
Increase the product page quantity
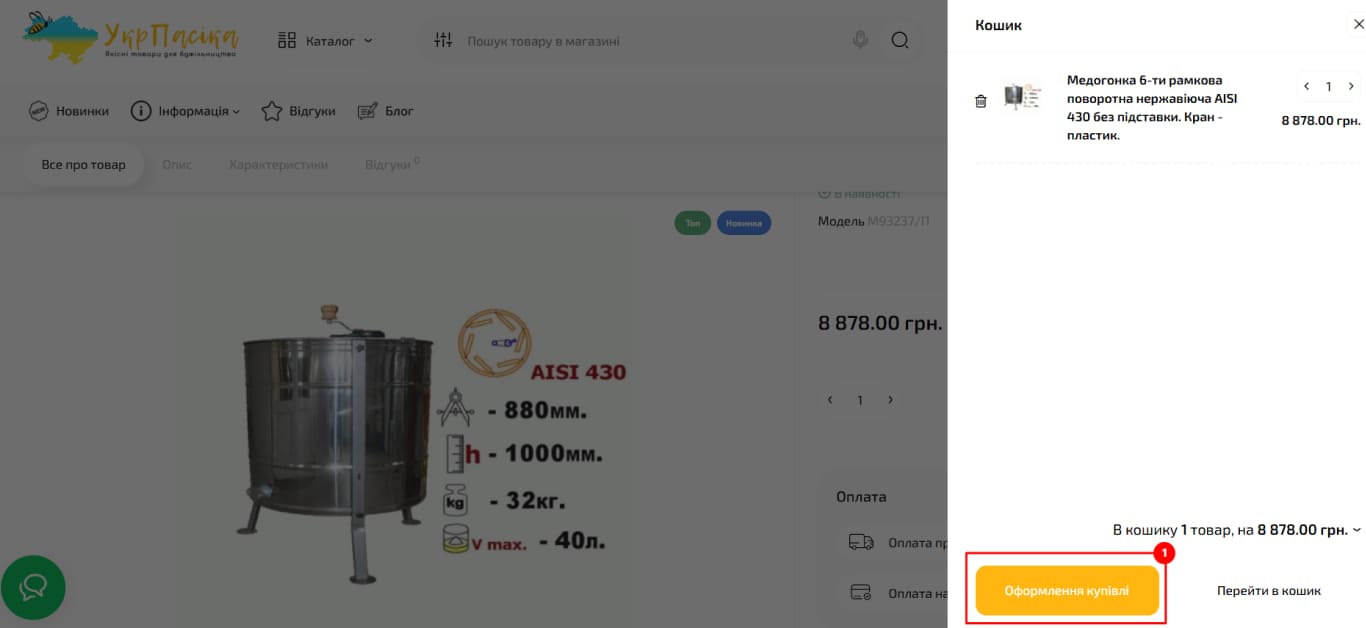point(890,400)
